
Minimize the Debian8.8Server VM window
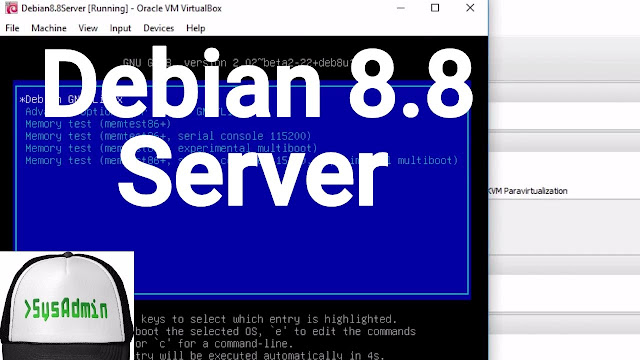(401, 8)
